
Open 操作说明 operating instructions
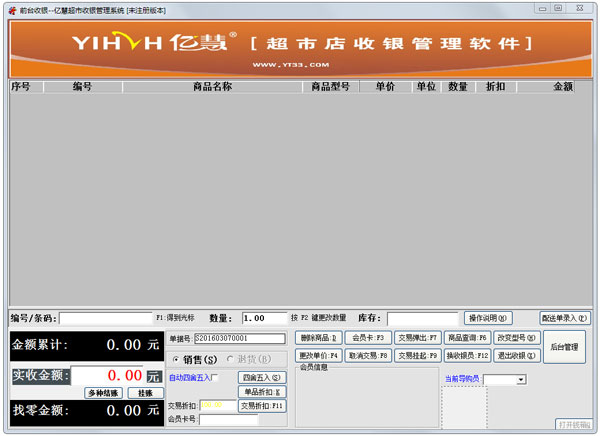point(488,318)
